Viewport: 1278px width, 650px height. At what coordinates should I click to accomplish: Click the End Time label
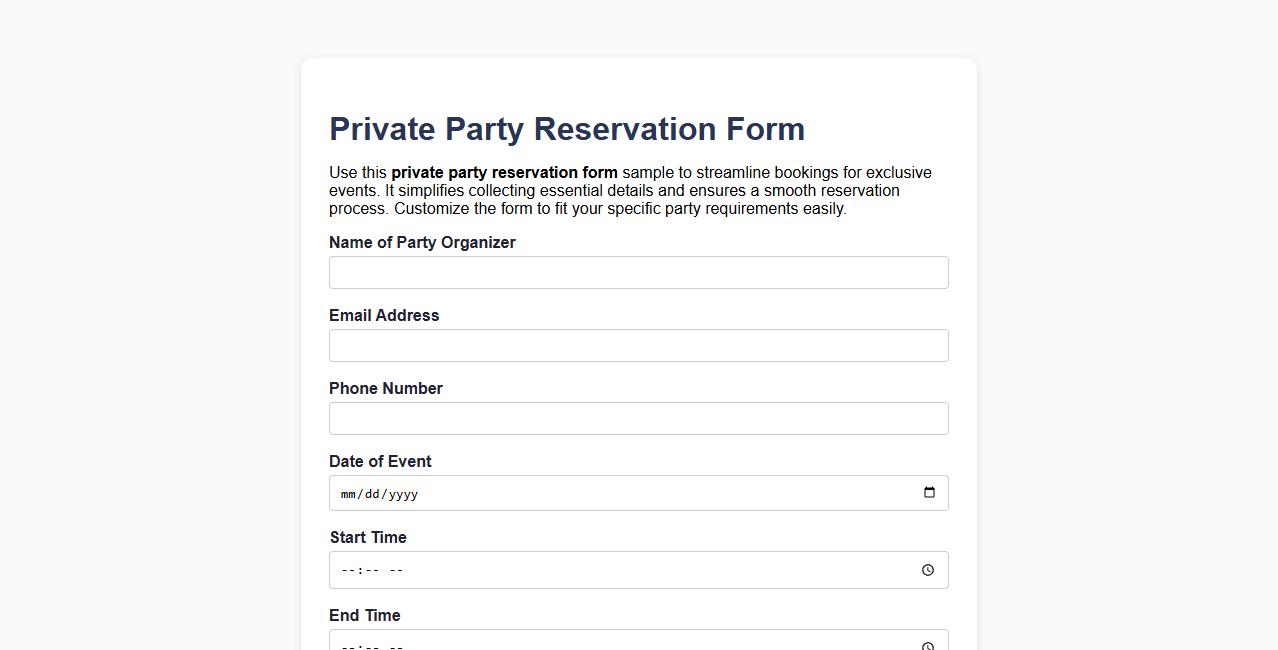(365, 615)
